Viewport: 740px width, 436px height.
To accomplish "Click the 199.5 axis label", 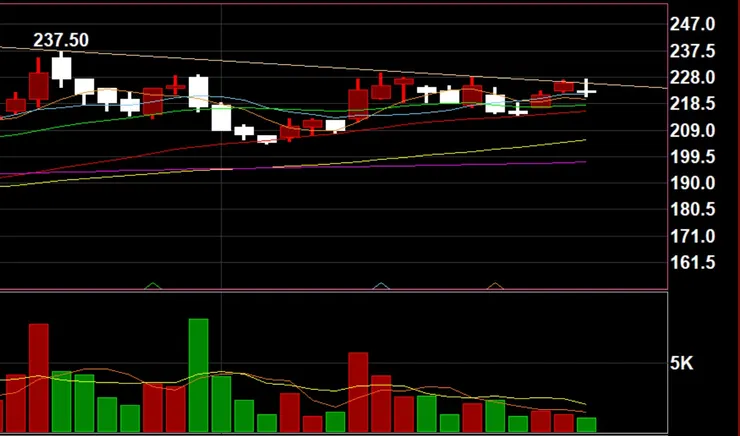I will (x=692, y=157).
